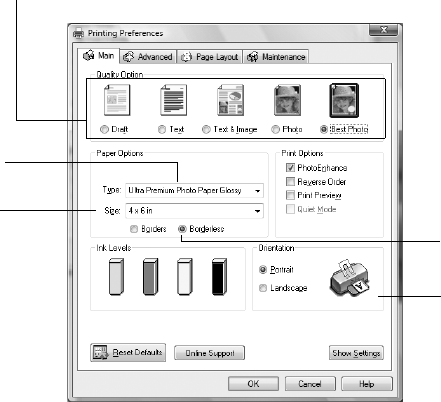Click the black ink level cartridge
Screen dimensions: 441x402
(x=219, y=277)
